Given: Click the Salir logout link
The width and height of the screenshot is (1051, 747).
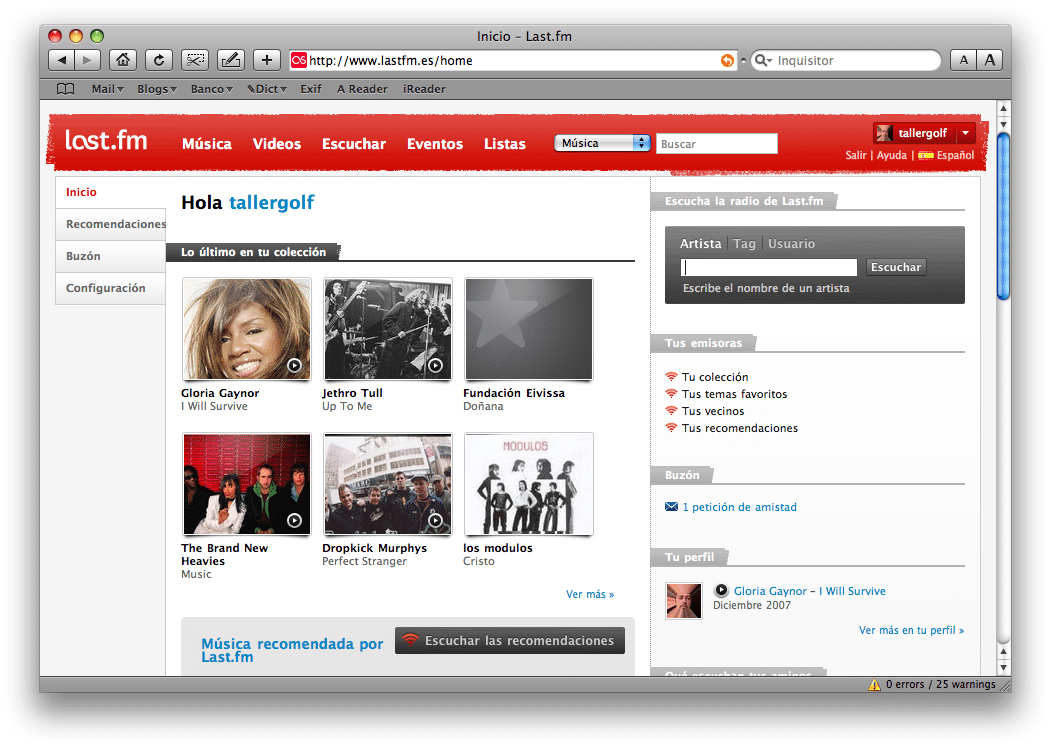Looking at the screenshot, I should coord(856,156).
